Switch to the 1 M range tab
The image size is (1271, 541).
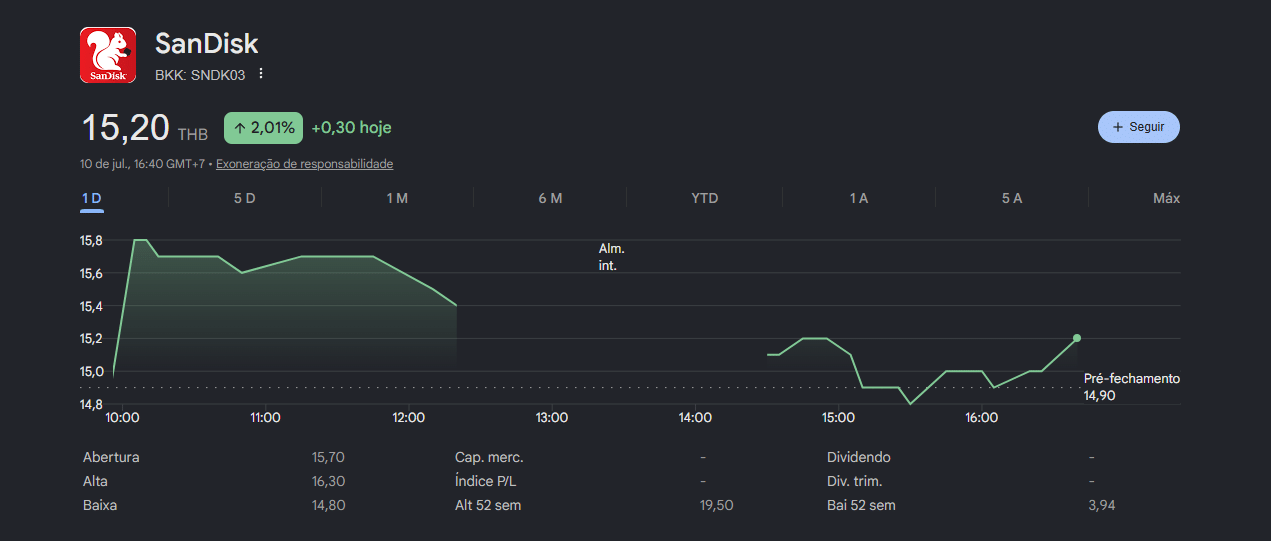[397, 198]
